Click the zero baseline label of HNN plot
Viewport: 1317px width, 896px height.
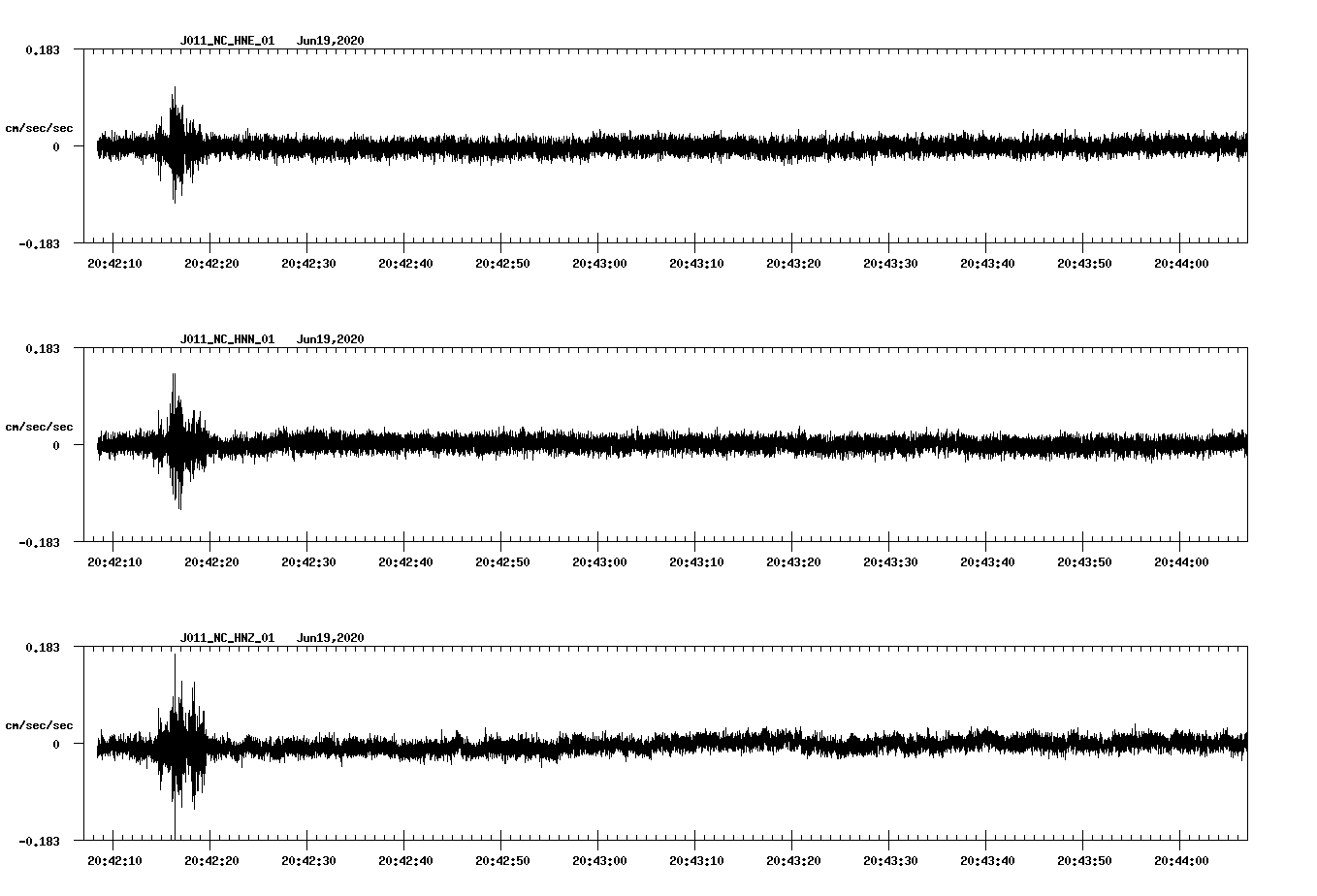click(56, 445)
